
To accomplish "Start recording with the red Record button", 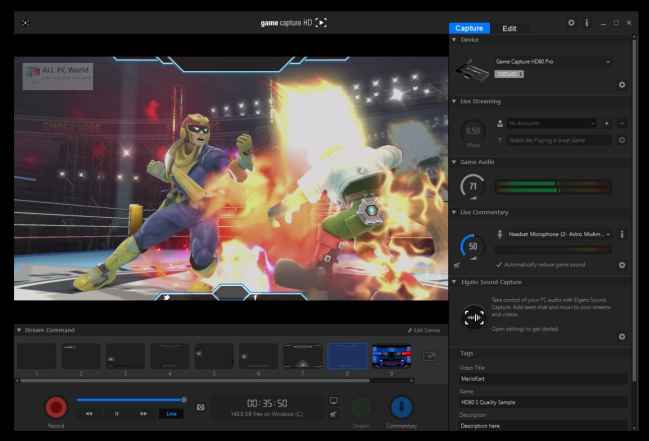I will 56,407.
